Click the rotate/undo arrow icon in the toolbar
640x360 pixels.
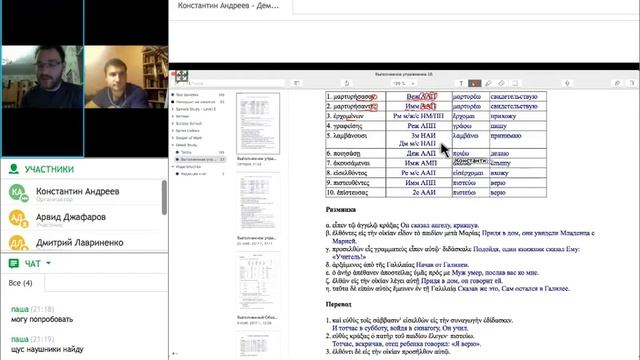pyautogui.click(x=347, y=83)
